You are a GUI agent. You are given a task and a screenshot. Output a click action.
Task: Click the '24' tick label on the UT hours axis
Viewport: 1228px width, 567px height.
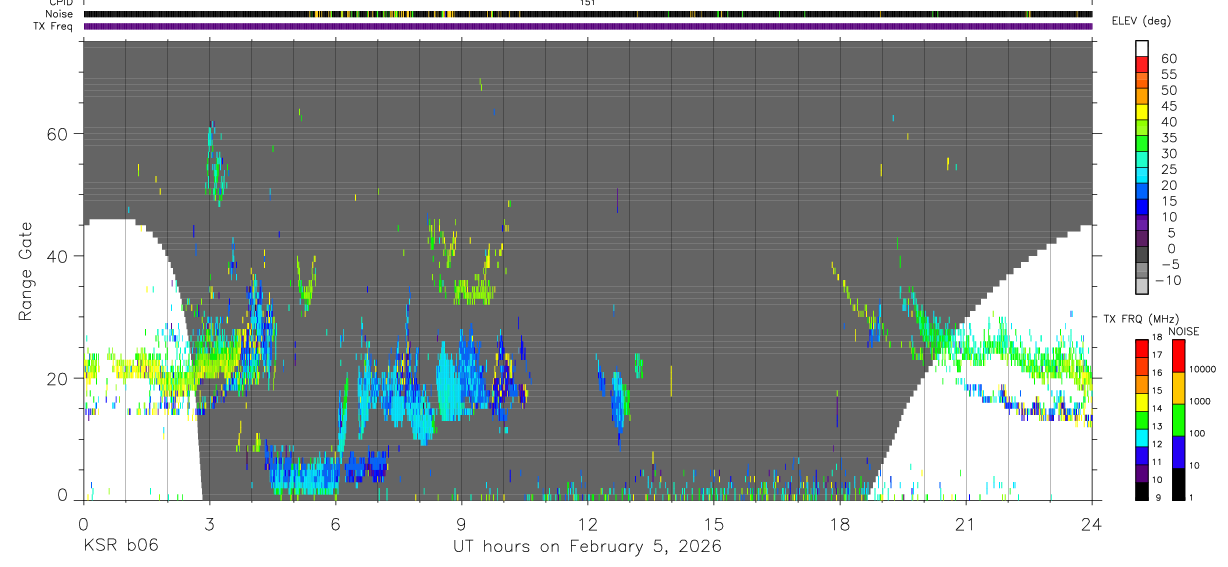1091,523
